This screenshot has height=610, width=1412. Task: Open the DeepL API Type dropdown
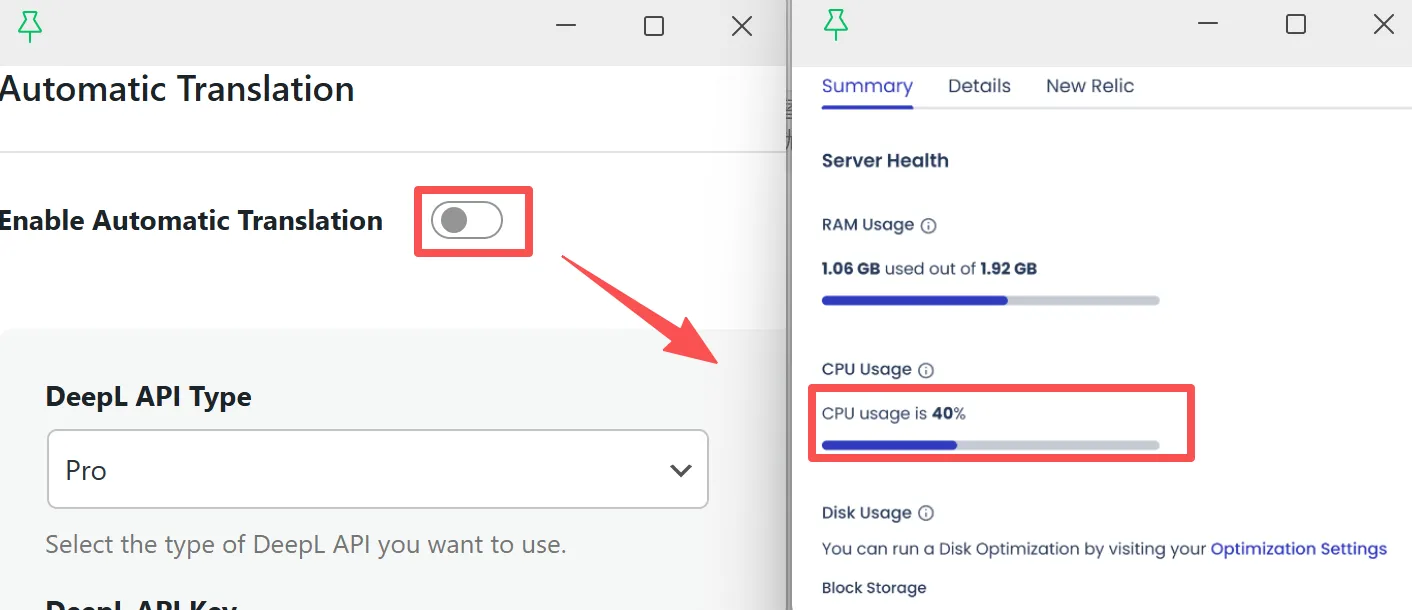click(x=378, y=469)
